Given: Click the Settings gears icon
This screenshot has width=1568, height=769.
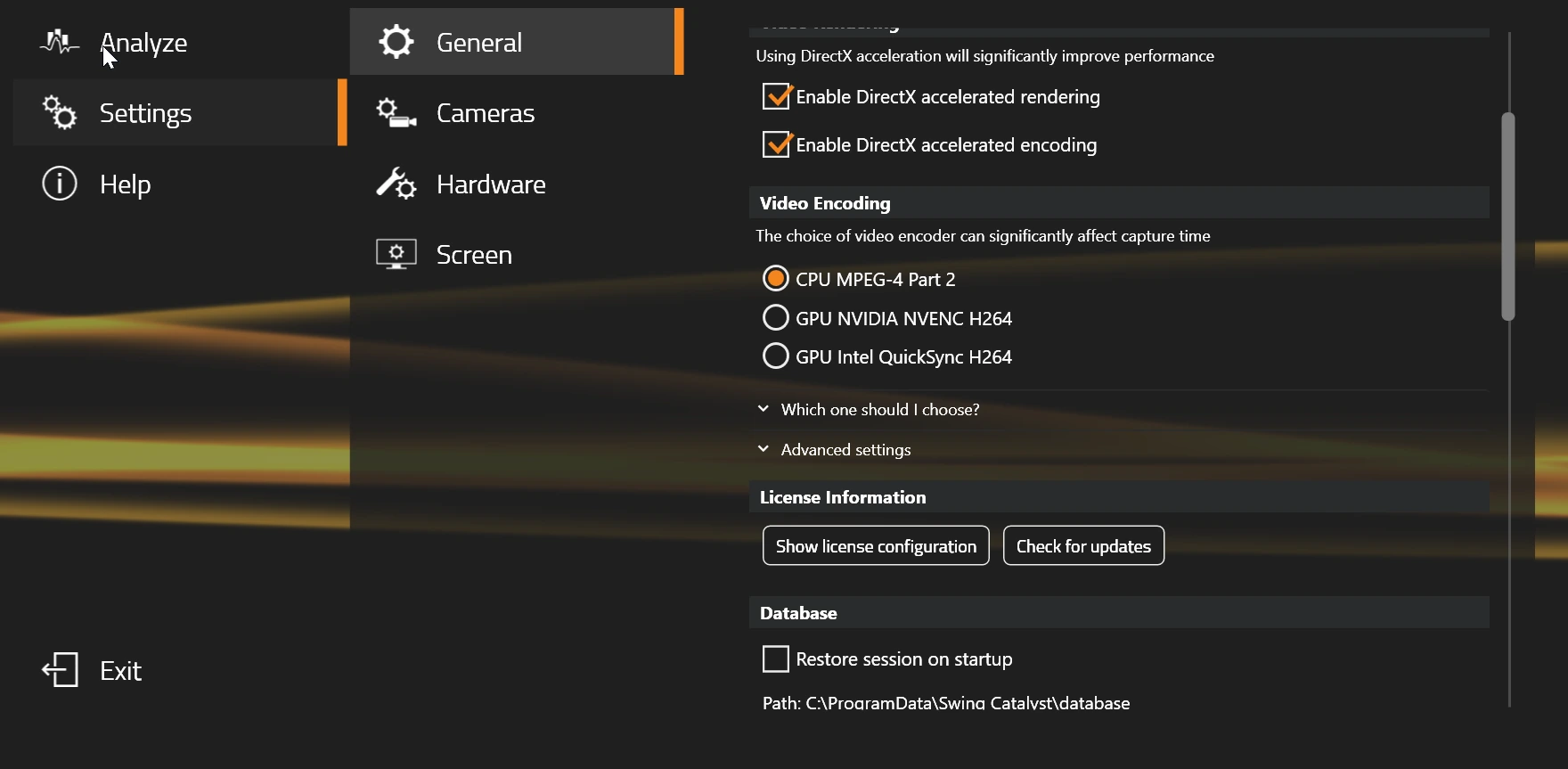Looking at the screenshot, I should pos(60,112).
